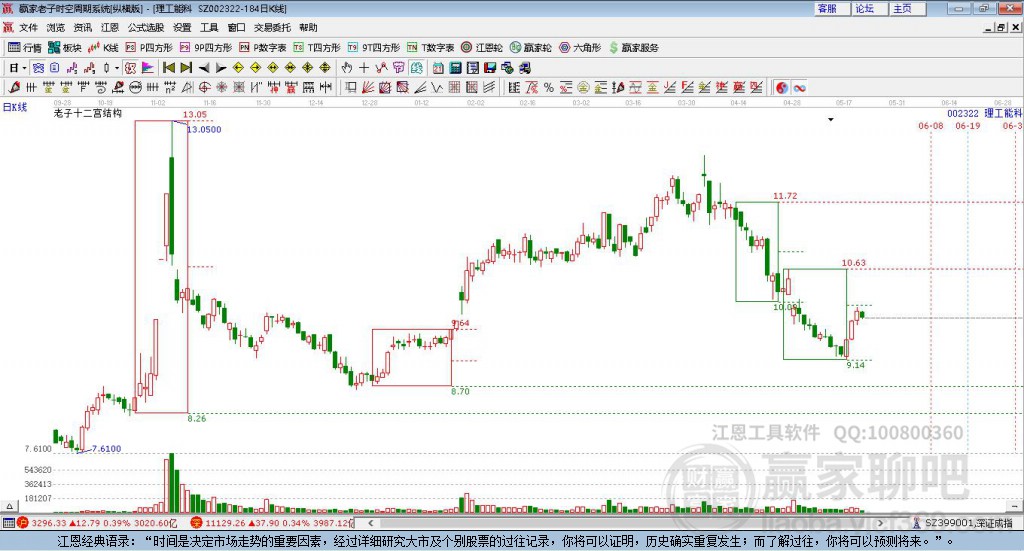
Task: Open the 交易委托 menu
Action: 272,27
